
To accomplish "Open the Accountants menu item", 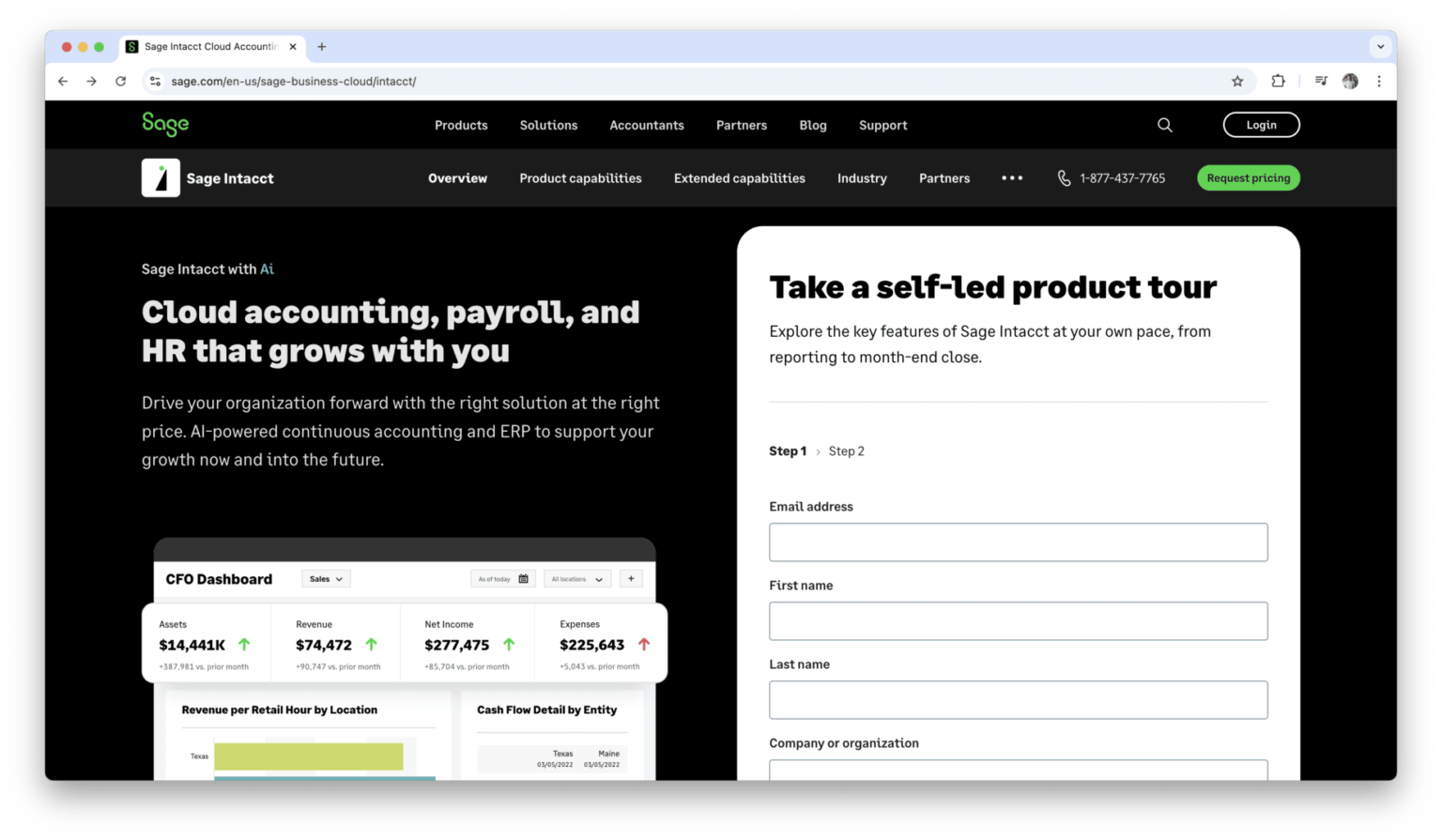I will click(x=647, y=124).
